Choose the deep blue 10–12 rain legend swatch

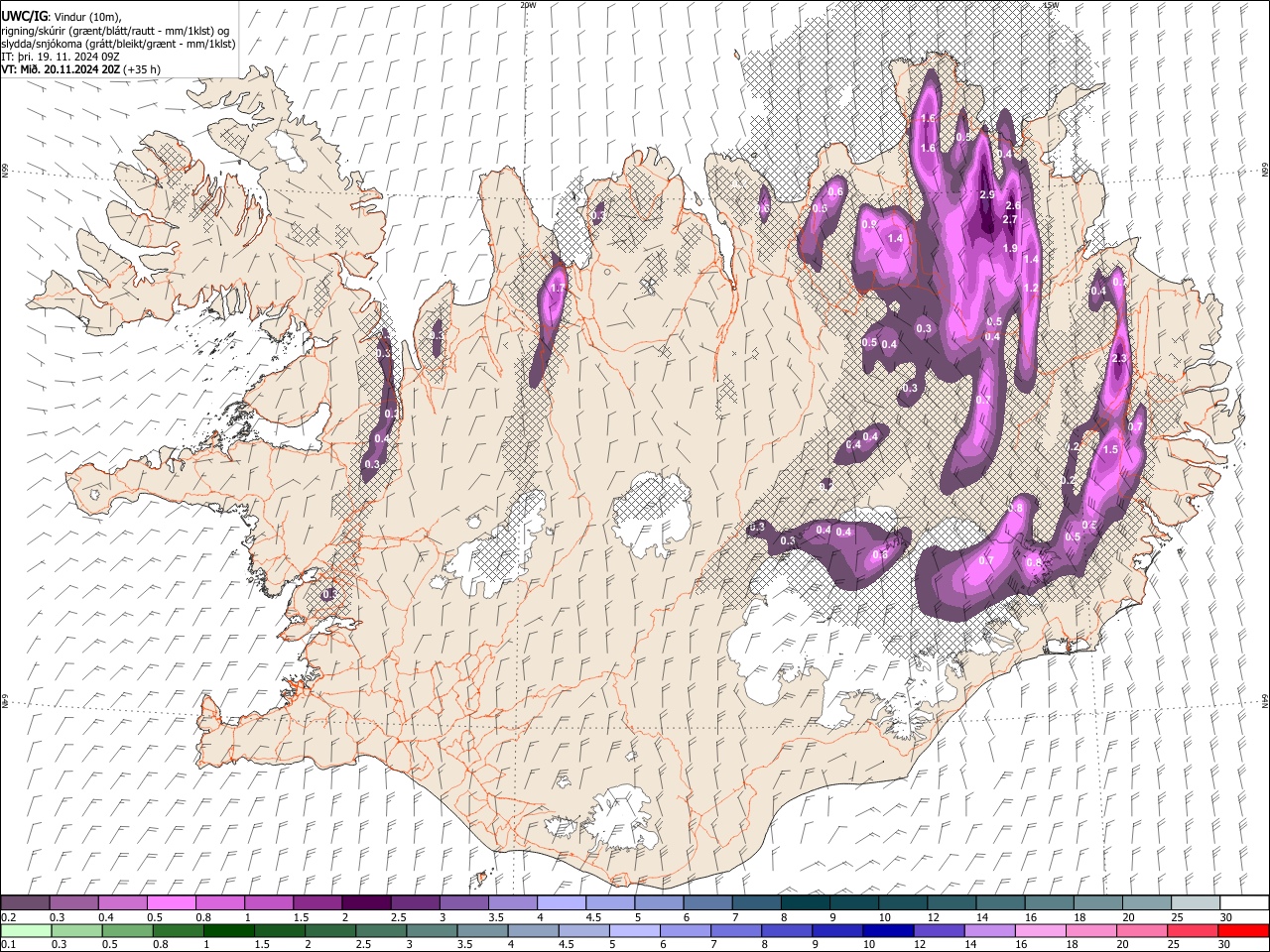[x=887, y=930]
